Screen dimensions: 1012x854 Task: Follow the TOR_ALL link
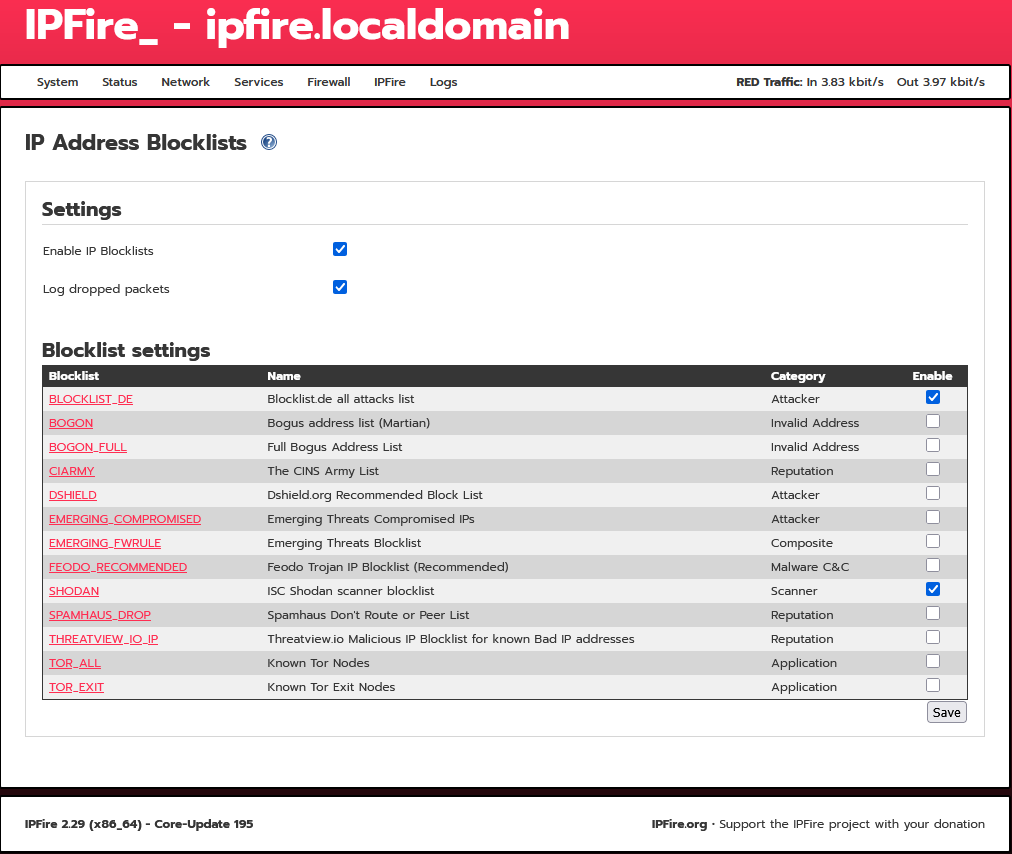(x=75, y=663)
